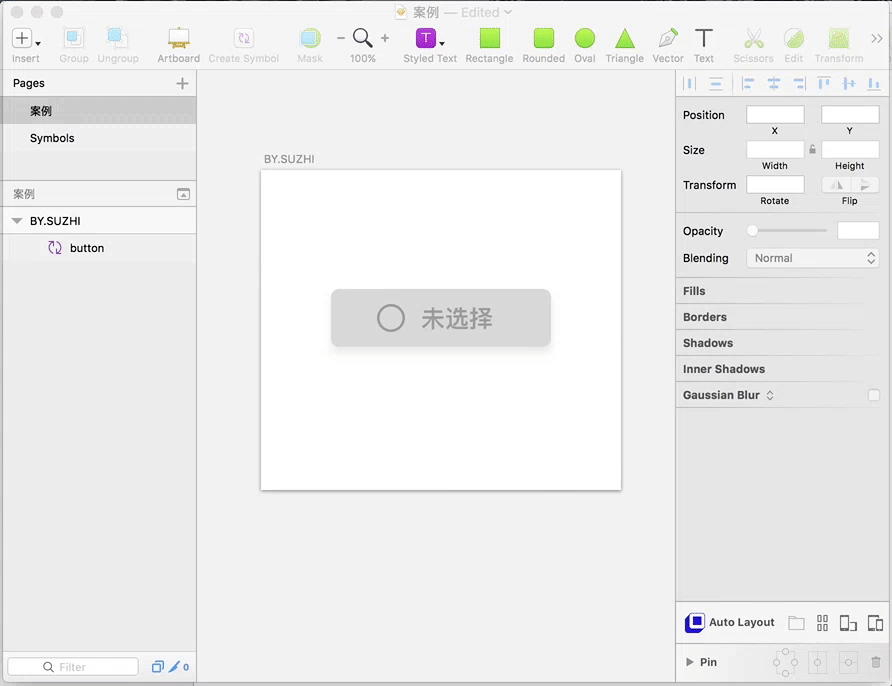The width and height of the screenshot is (892, 686).
Task: Open the Blending mode dropdown
Action: [812, 258]
